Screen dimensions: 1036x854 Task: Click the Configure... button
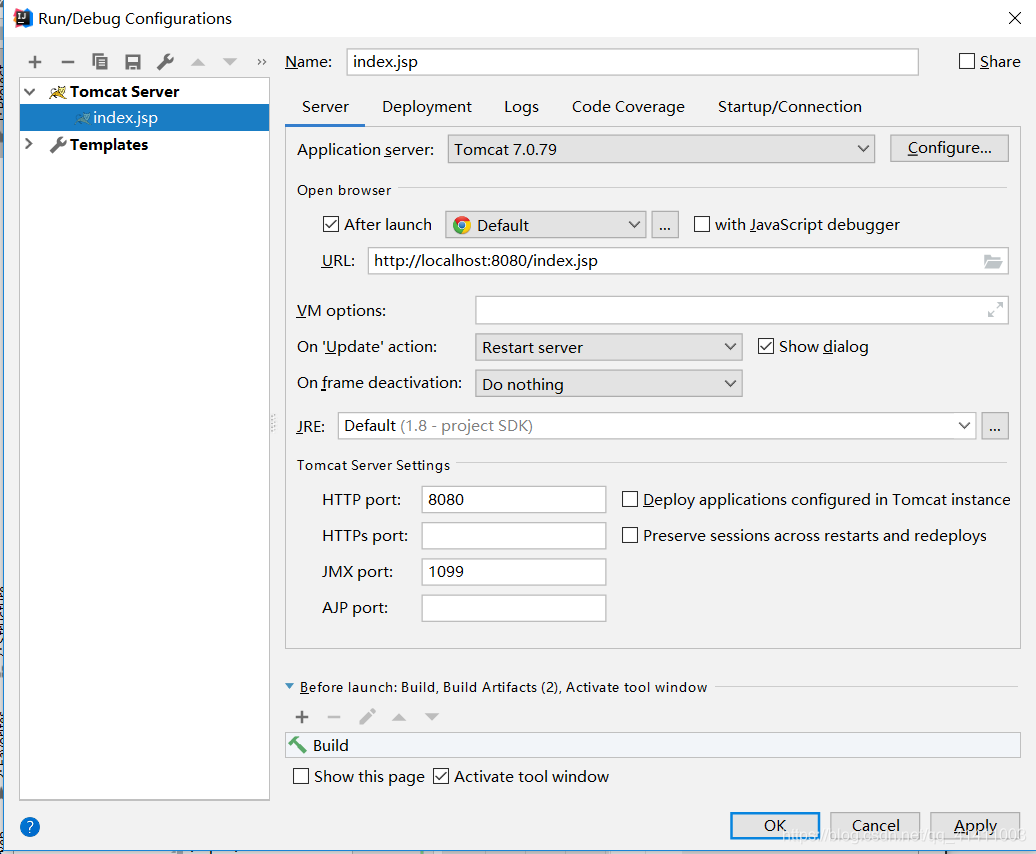pyautogui.click(x=949, y=148)
